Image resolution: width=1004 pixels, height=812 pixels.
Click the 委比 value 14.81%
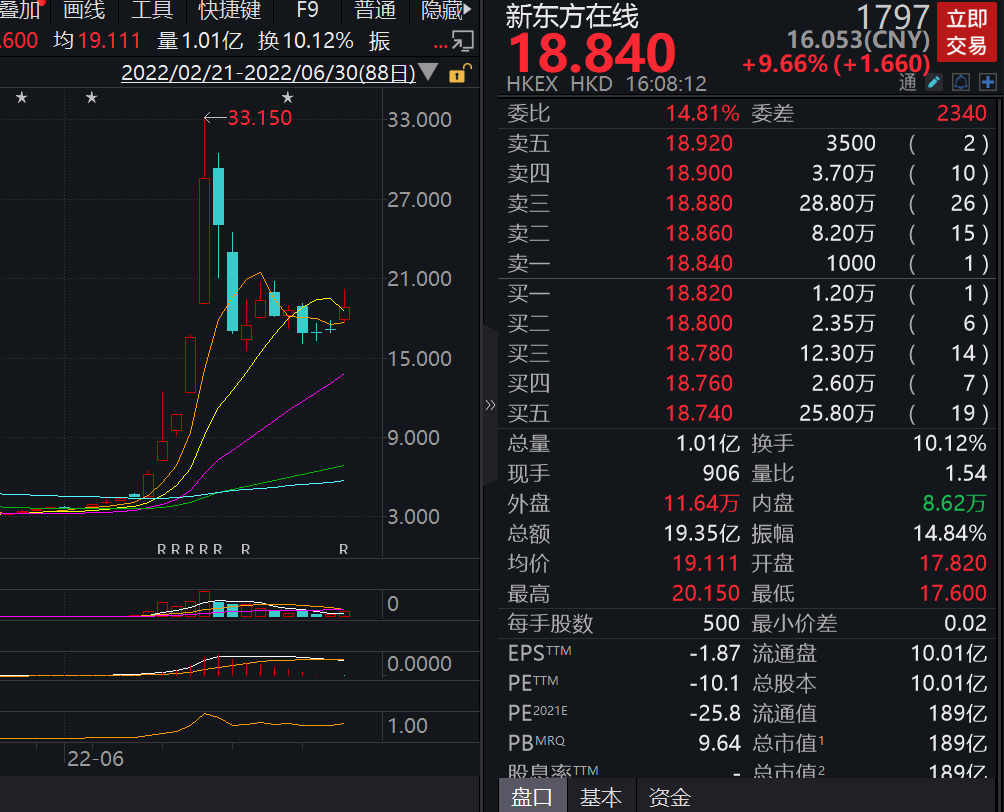coord(702,113)
